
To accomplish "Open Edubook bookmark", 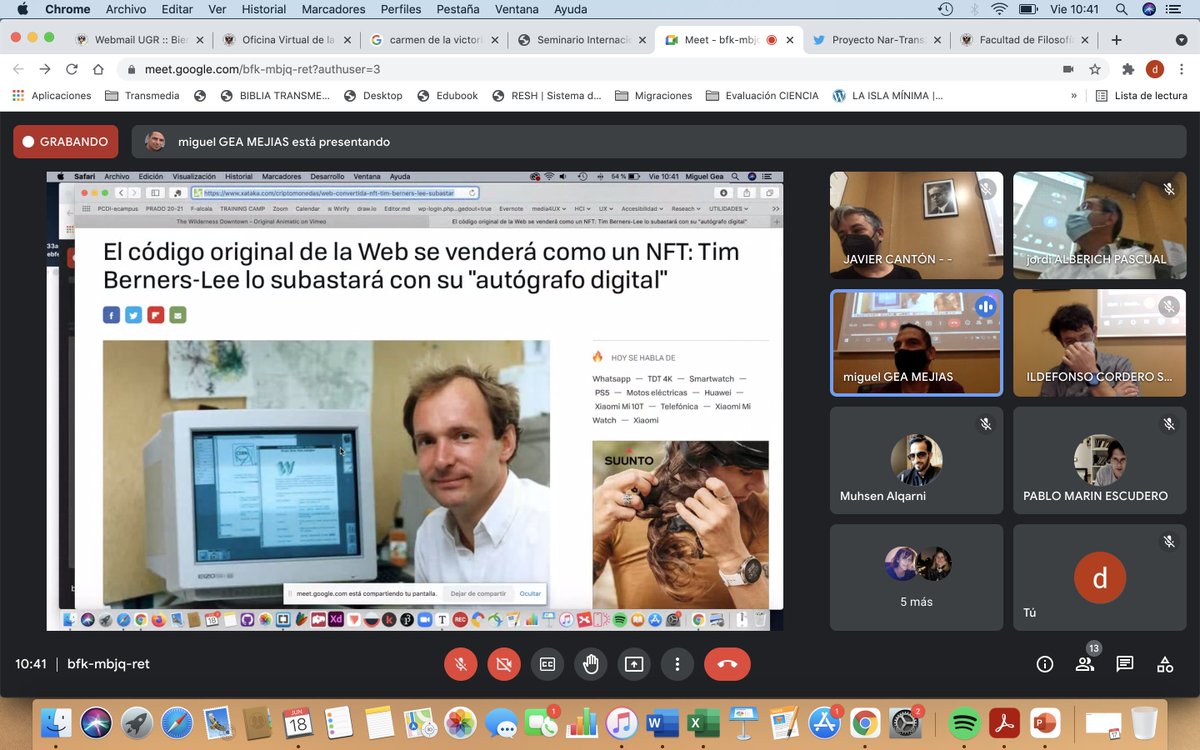I will (x=448, y=96).
